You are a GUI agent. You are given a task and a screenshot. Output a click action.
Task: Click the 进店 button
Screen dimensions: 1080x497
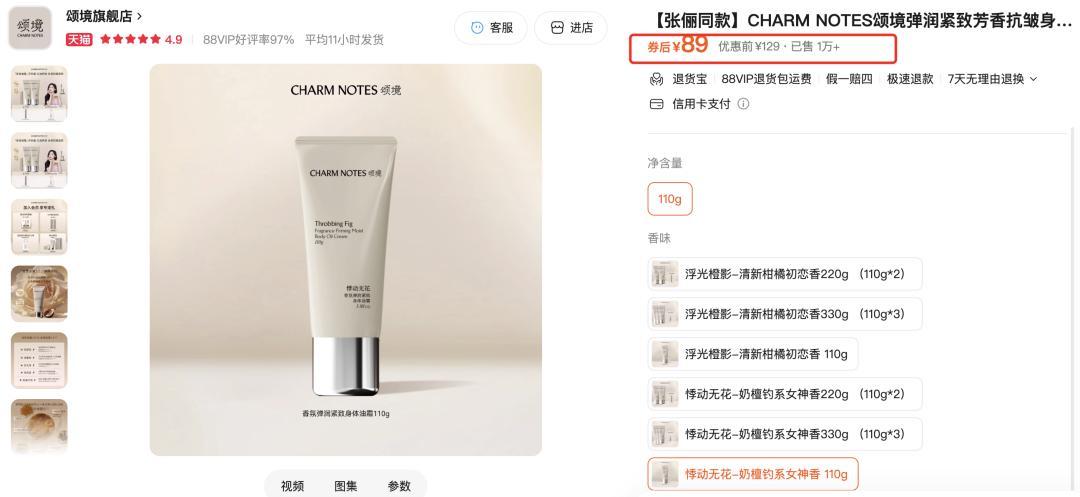pyautogui.click(x=571, y=28)
